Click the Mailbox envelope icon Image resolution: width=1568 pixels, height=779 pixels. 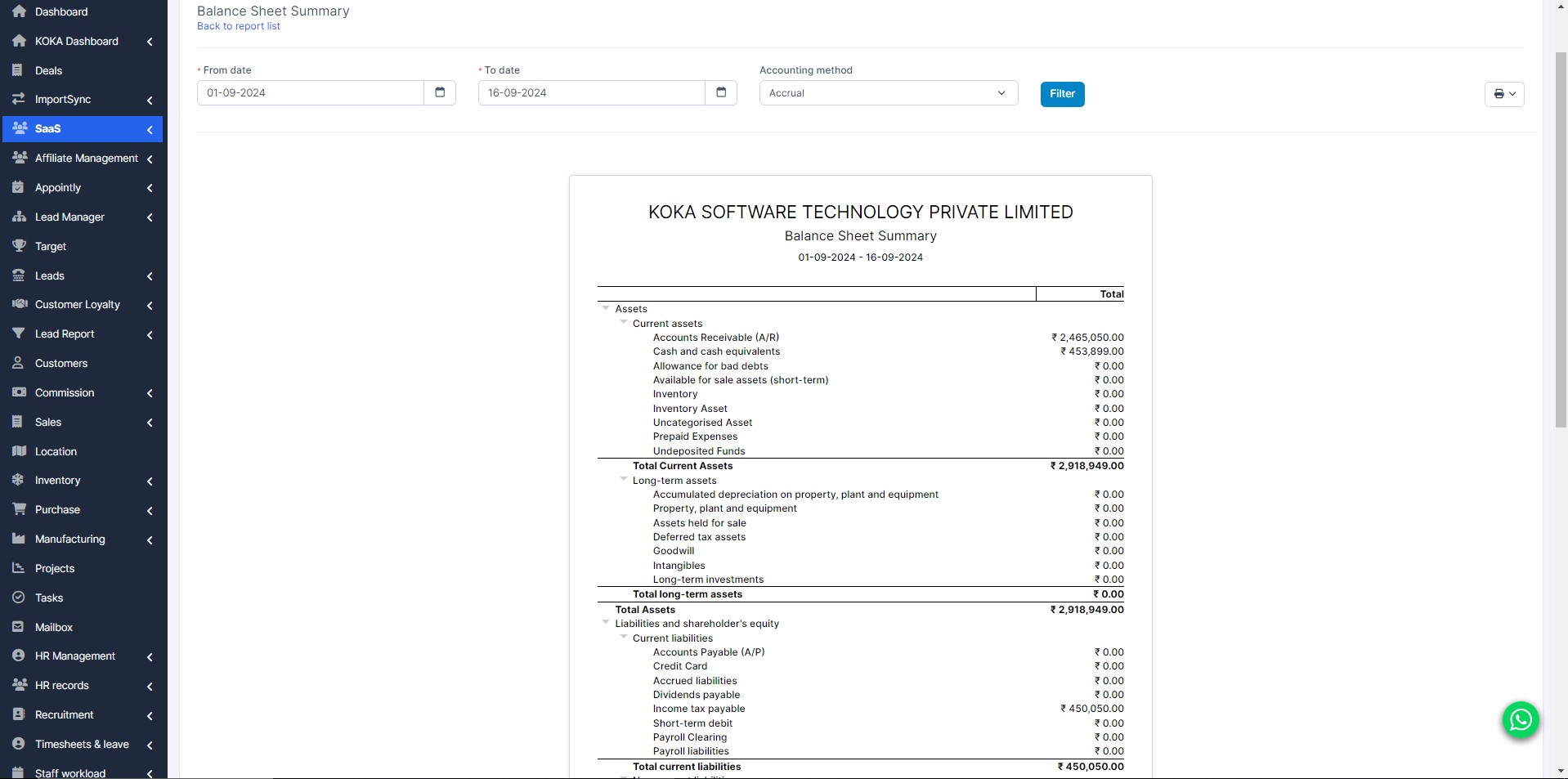18,627
